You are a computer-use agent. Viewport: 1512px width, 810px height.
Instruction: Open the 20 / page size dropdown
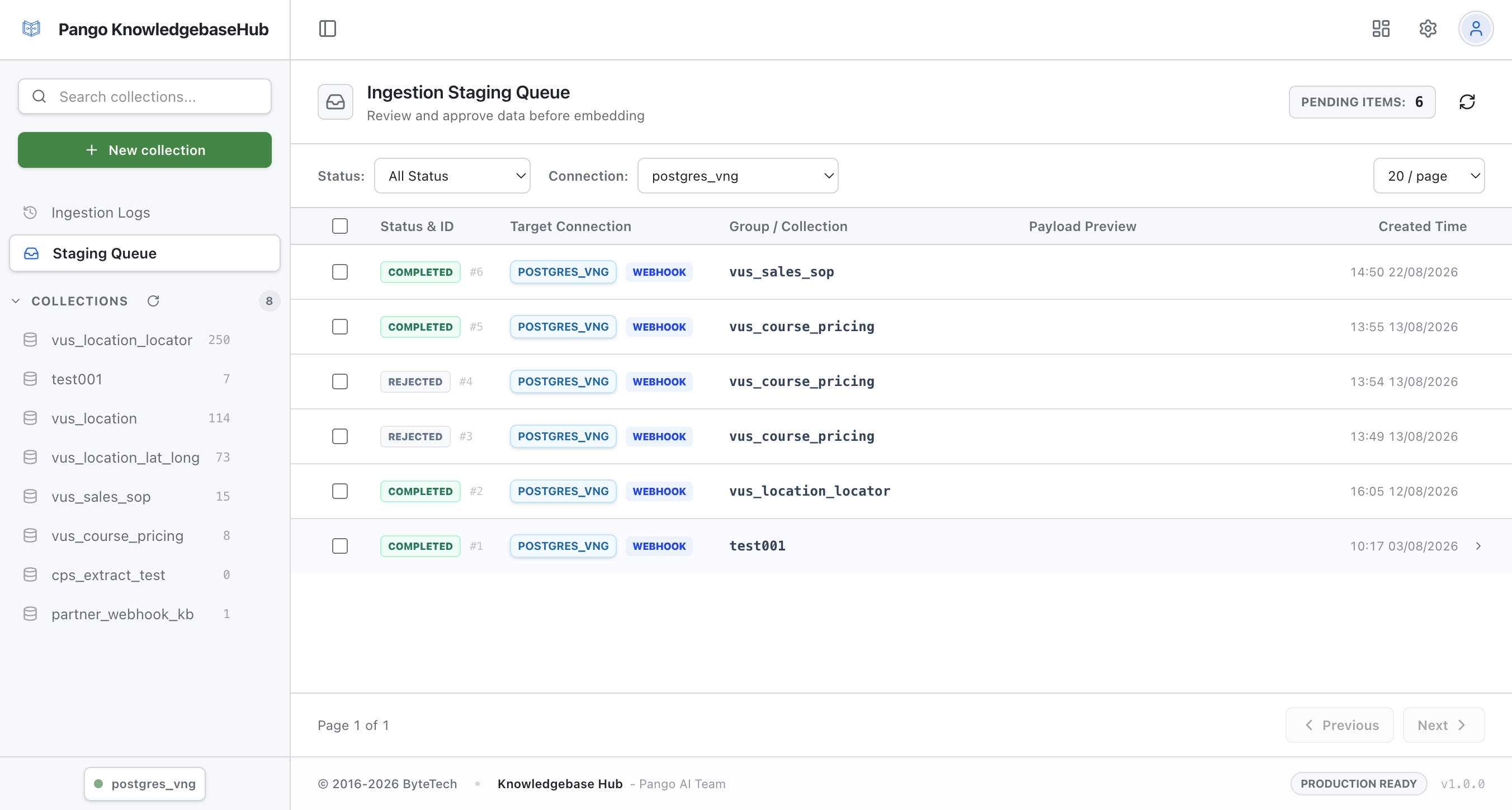coord(1429,176)
